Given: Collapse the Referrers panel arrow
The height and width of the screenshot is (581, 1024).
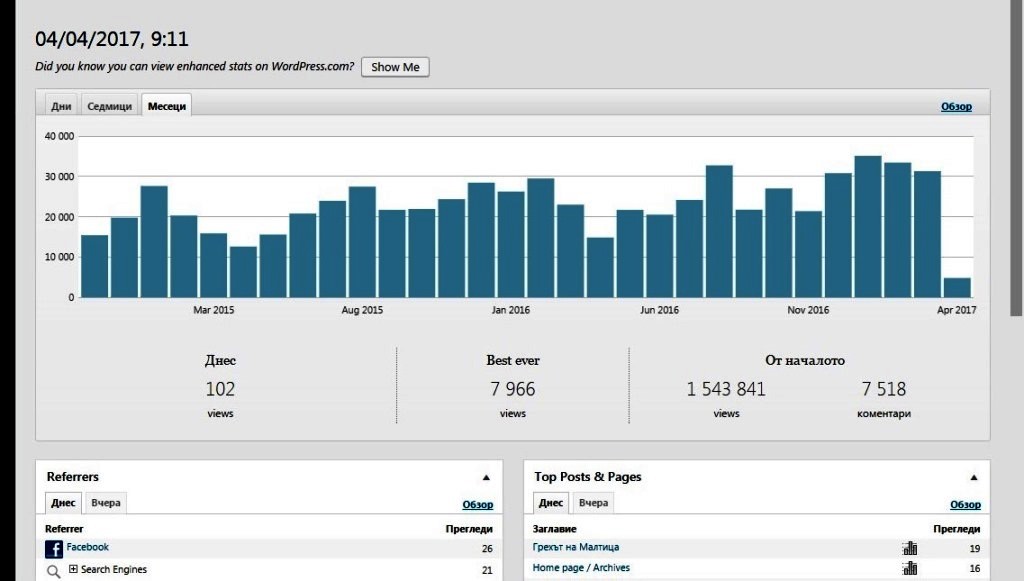Looking at the screenshot, I should tap(486, 478).
